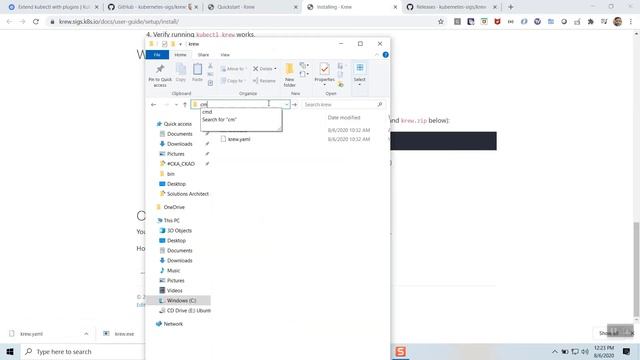This screenshot has width=640, height=360.
Task: Click the taskbar clock showing 12:23 PM
Action: (604, 351)
